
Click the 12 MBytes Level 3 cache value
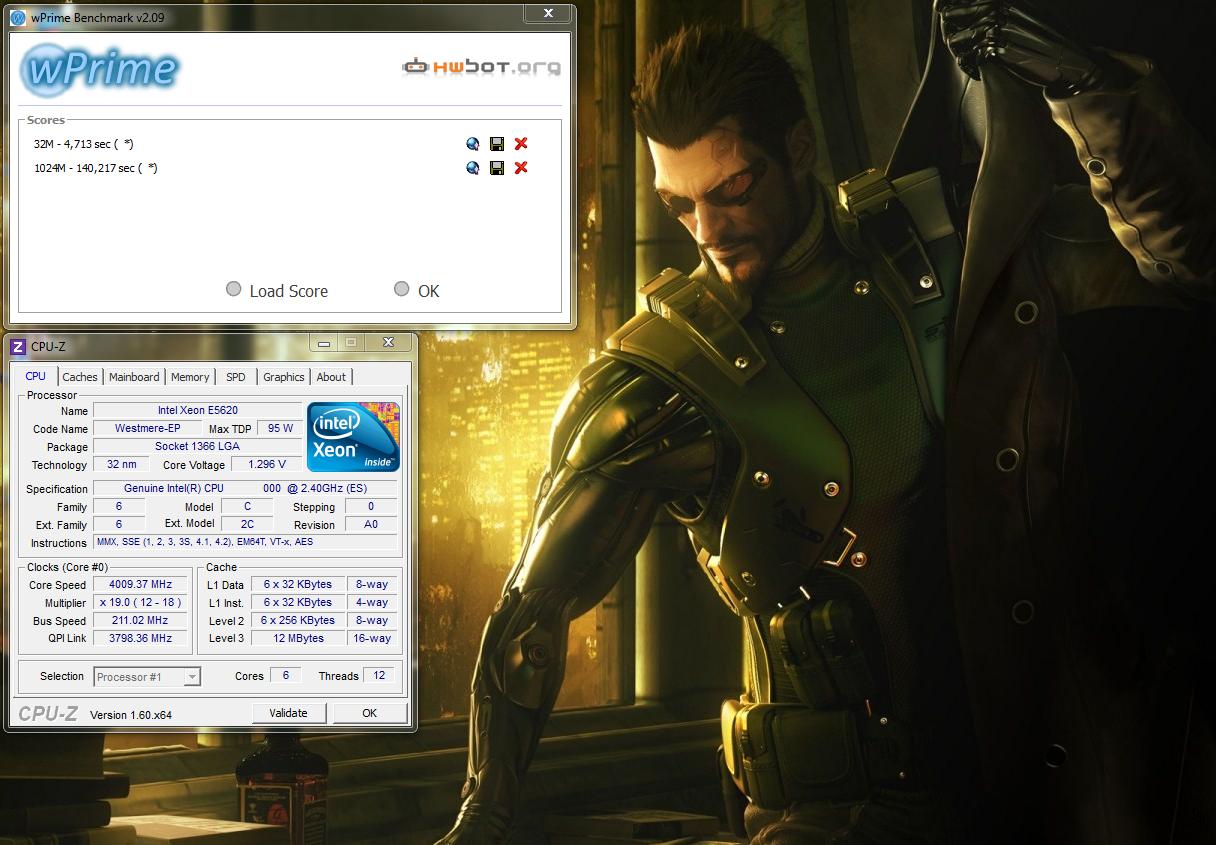coord(298,638)
